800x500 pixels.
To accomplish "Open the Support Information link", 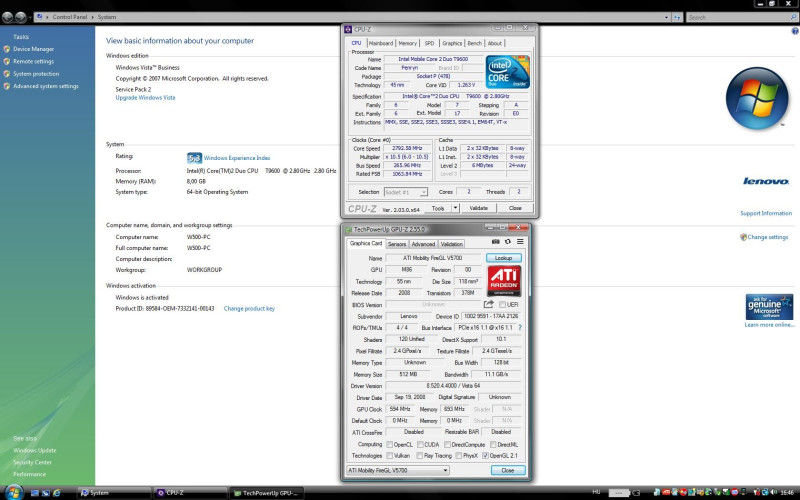I will (x=766, y=213).
